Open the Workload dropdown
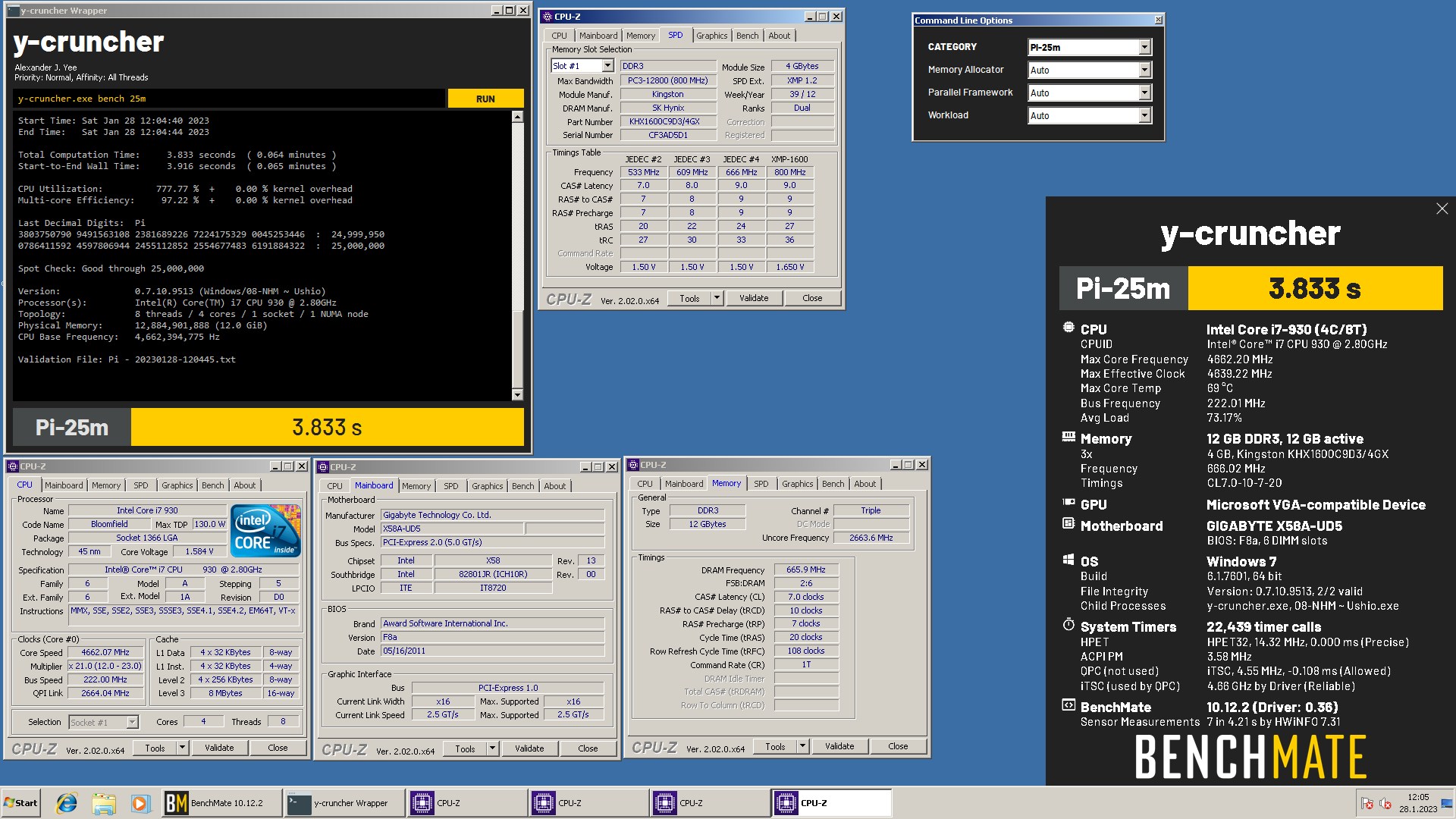Image resolution: width=1456 pixels, height=819 pixels. (1090, 115)
